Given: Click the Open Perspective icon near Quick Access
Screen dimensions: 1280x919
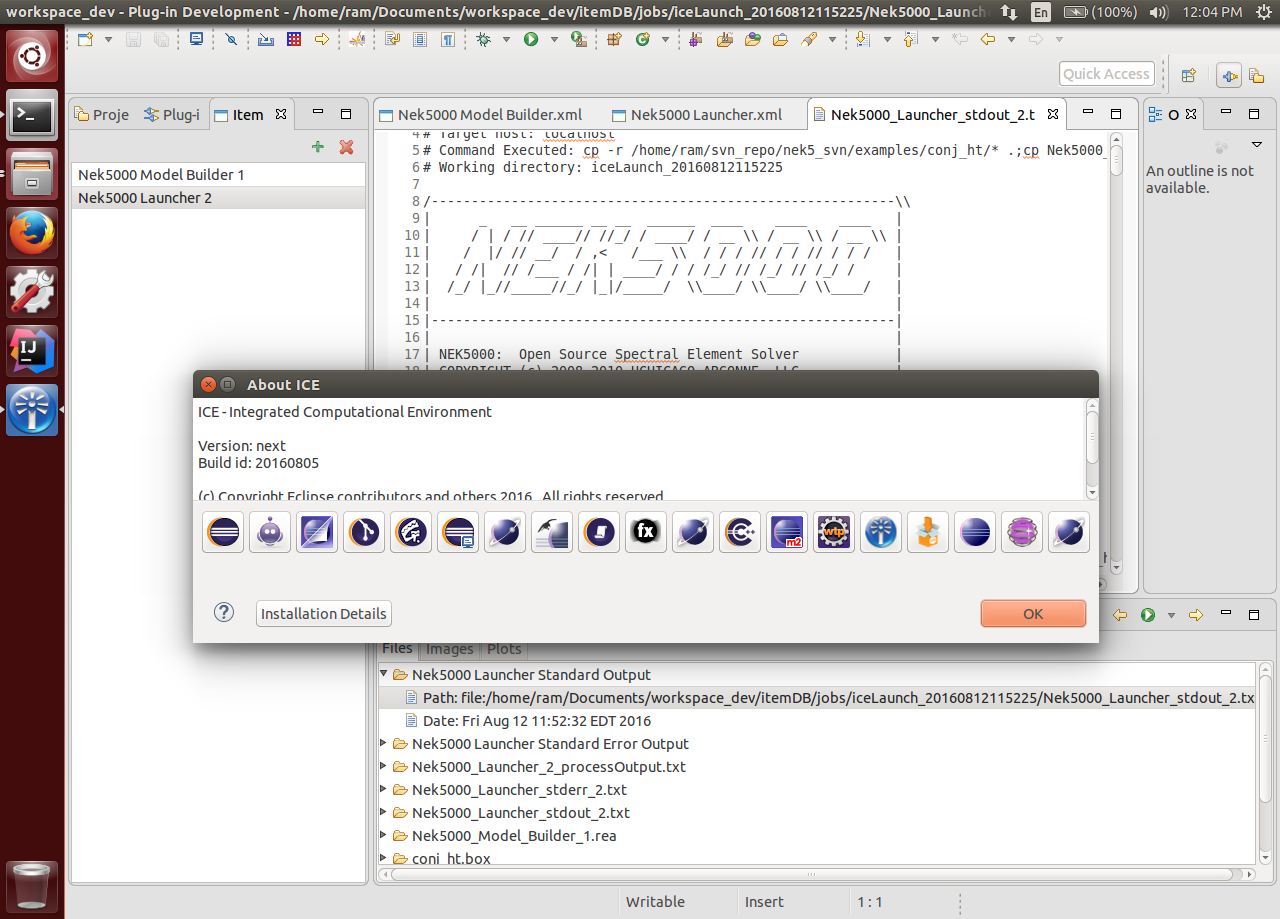Looking at the screenshot, I should point(1189,74).
